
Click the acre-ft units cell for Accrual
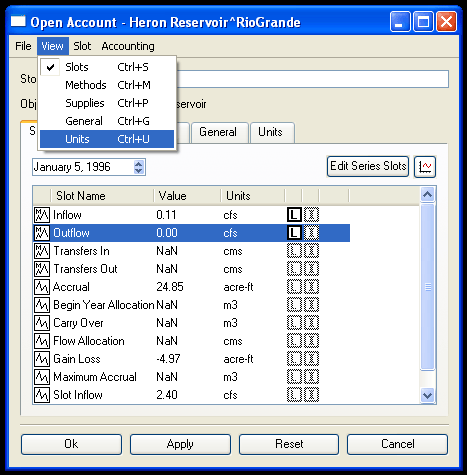click(x=238, y=287)
